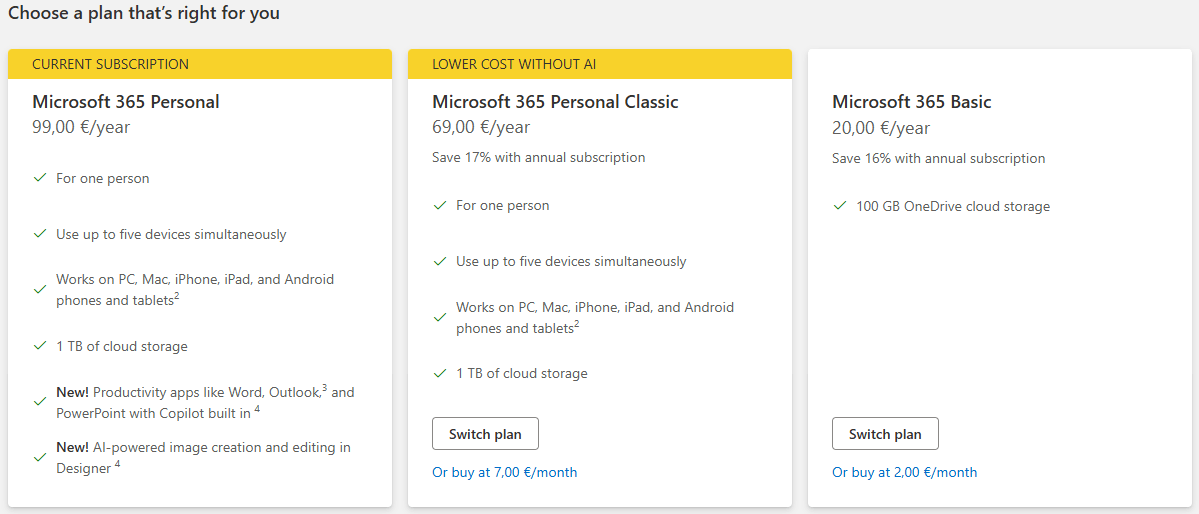
Task: Click "Choose a plan that's right for you" heading
Action: tap(144, 14)
